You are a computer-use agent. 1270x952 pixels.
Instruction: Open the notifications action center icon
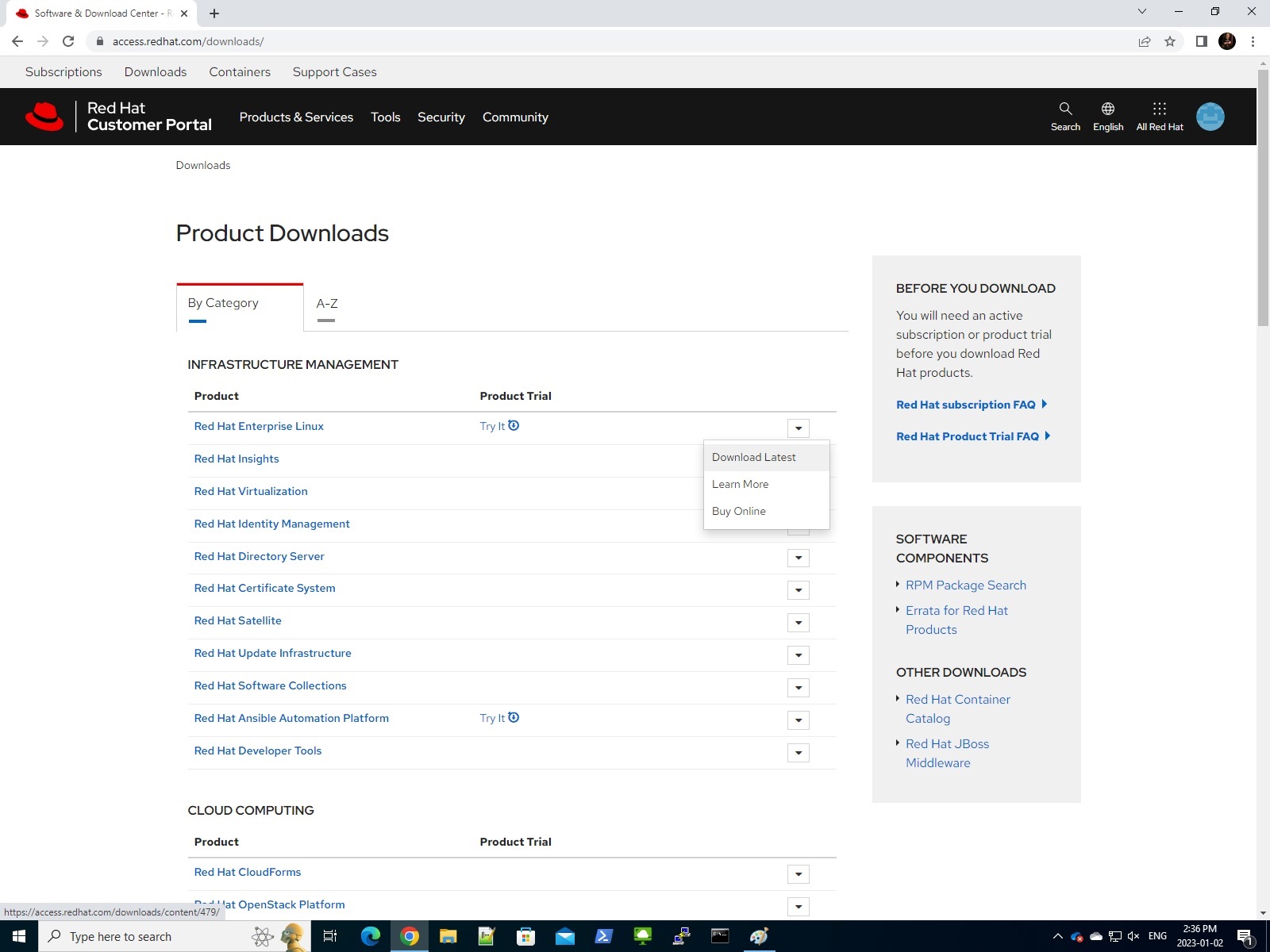(x=1245, y=937)
